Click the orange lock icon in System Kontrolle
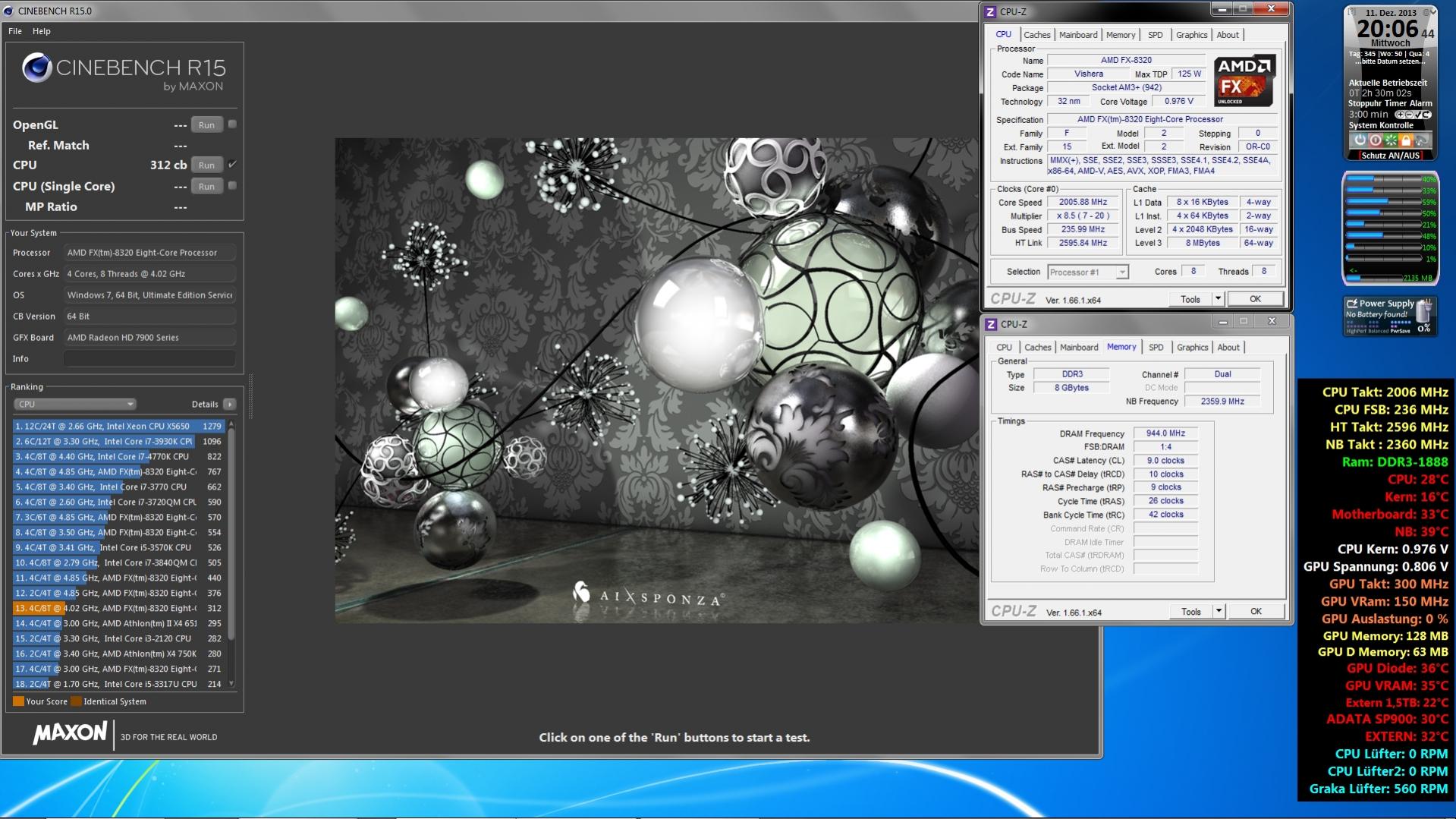1456x819 pixels. point(1405,140)
